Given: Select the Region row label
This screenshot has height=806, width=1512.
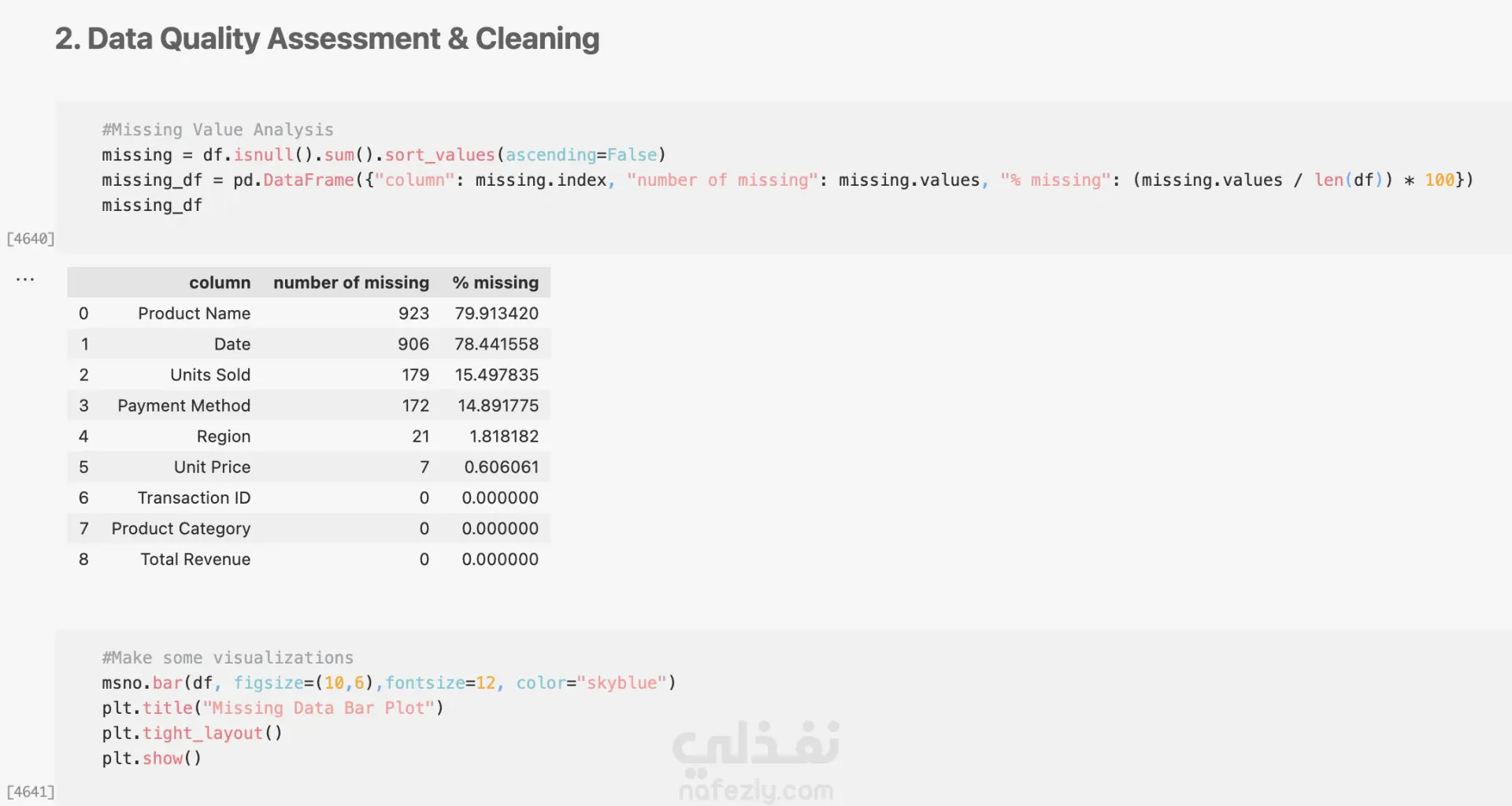Looking at the screenshot, I should pyautogui.click(x=224, y=436).
